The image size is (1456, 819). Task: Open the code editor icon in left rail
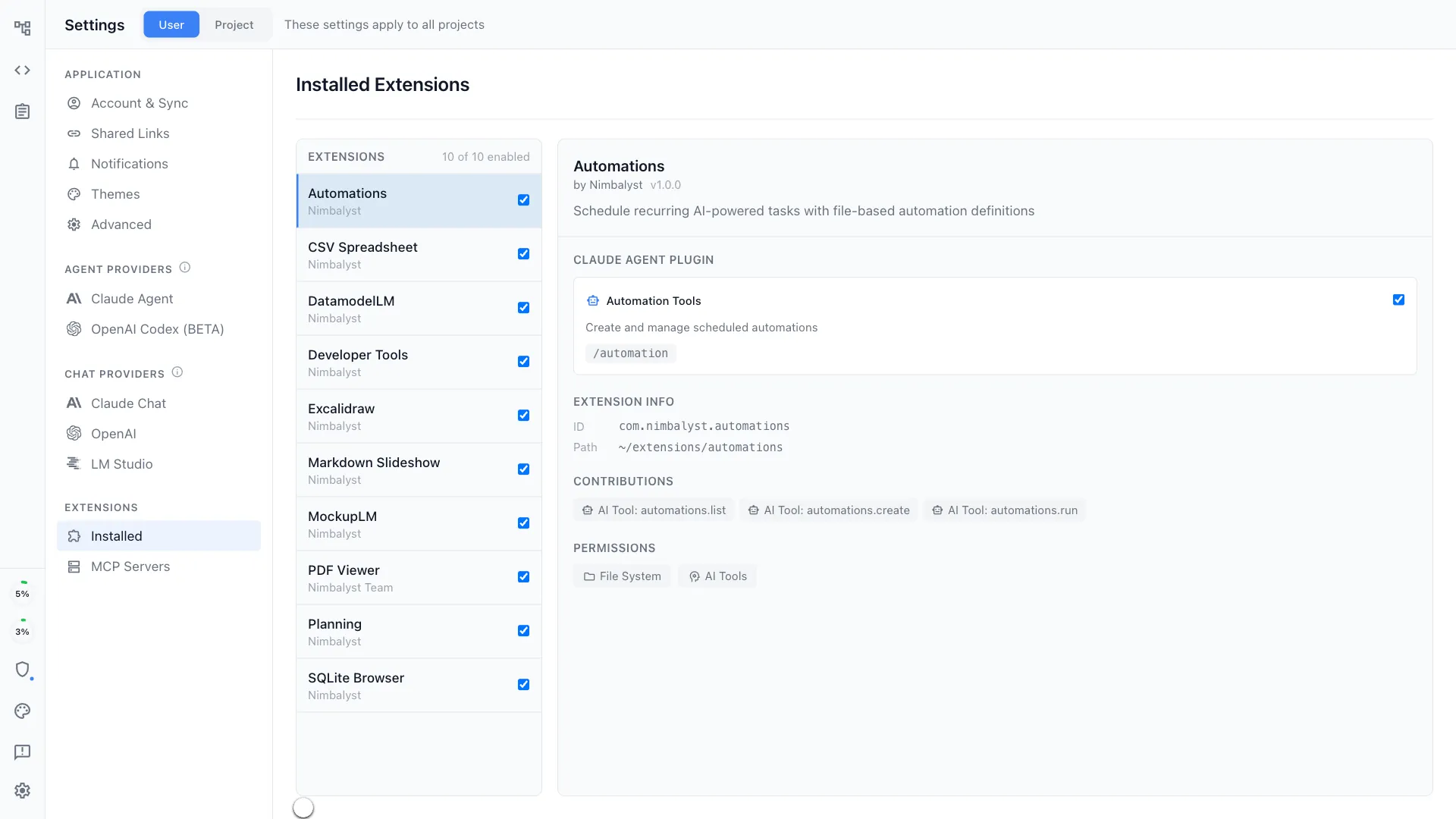[x=22, y=70]
